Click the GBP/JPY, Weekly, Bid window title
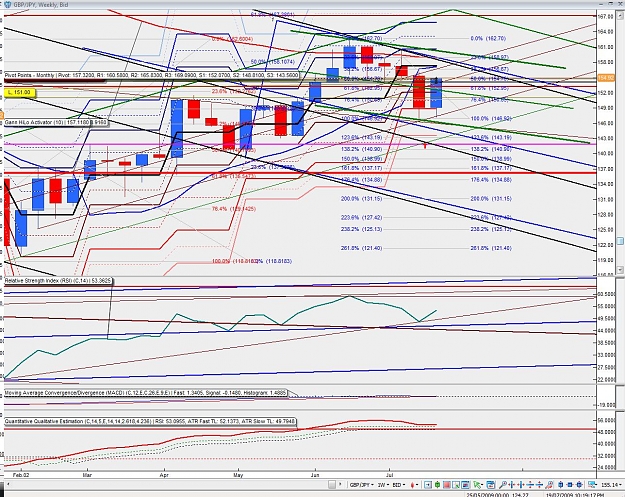 [x=41, y=4]
